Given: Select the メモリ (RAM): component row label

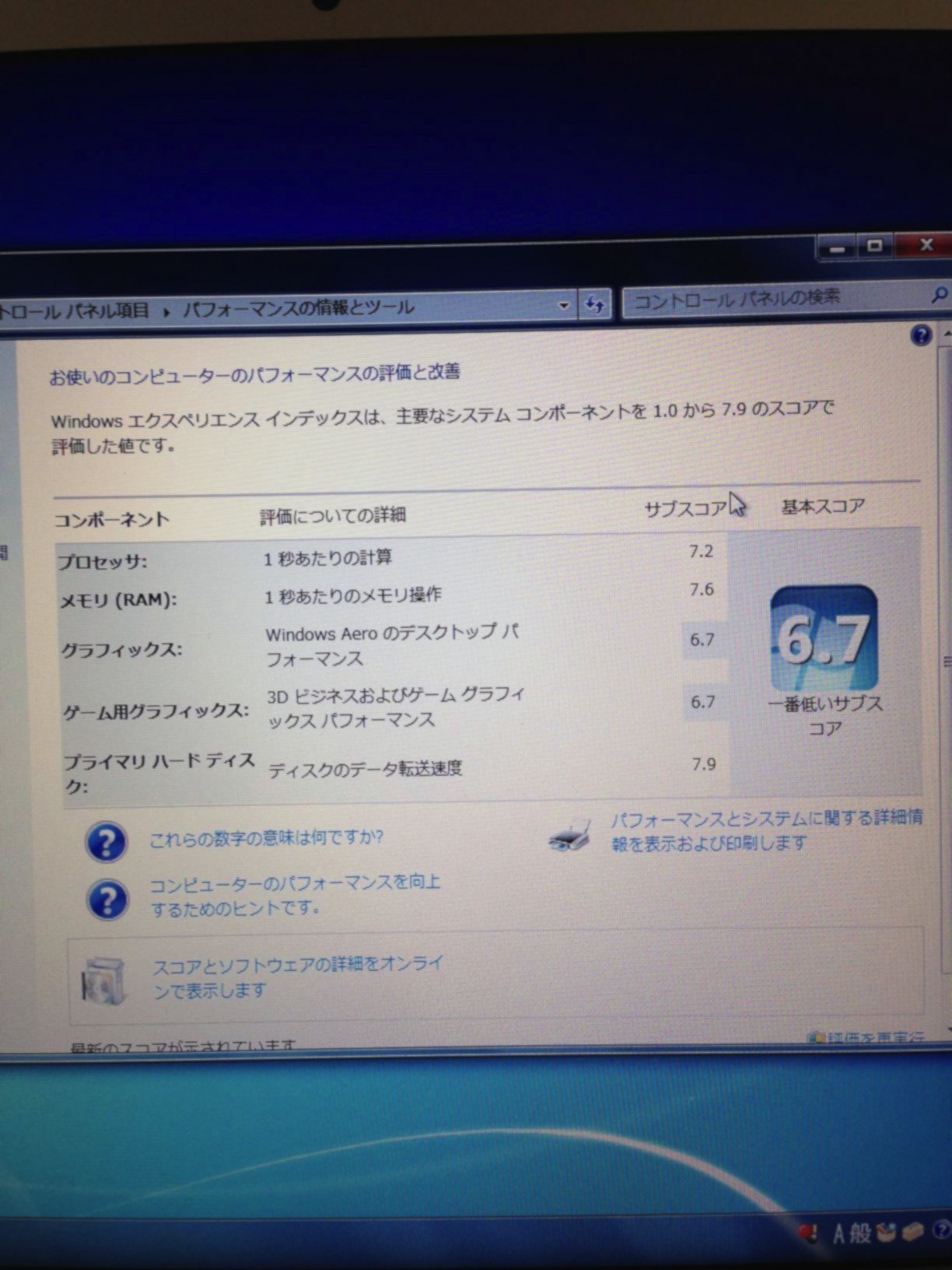Looking at the screenshot, I should point(119,600).
